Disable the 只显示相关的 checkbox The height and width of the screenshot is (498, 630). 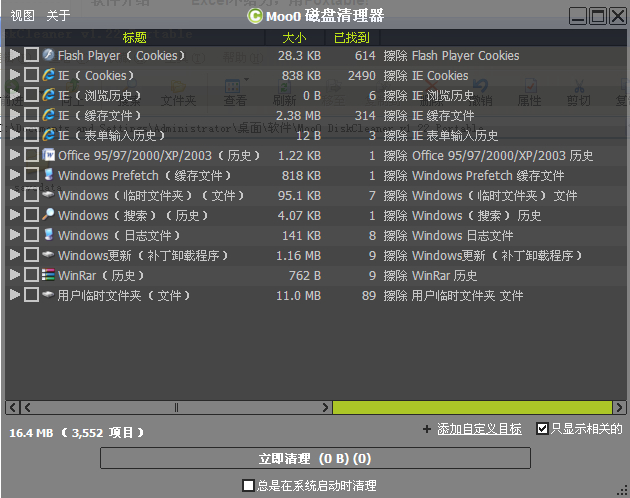click(542, 428)
